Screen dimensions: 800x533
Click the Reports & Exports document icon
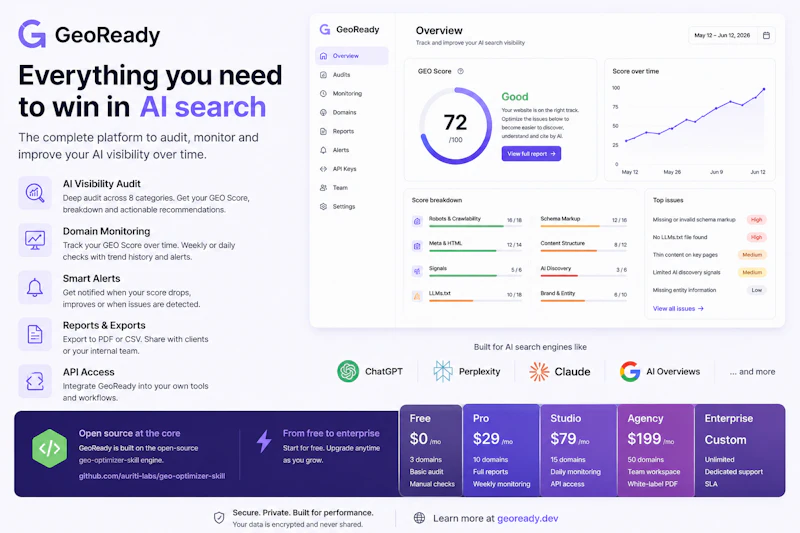click(35, 334)
